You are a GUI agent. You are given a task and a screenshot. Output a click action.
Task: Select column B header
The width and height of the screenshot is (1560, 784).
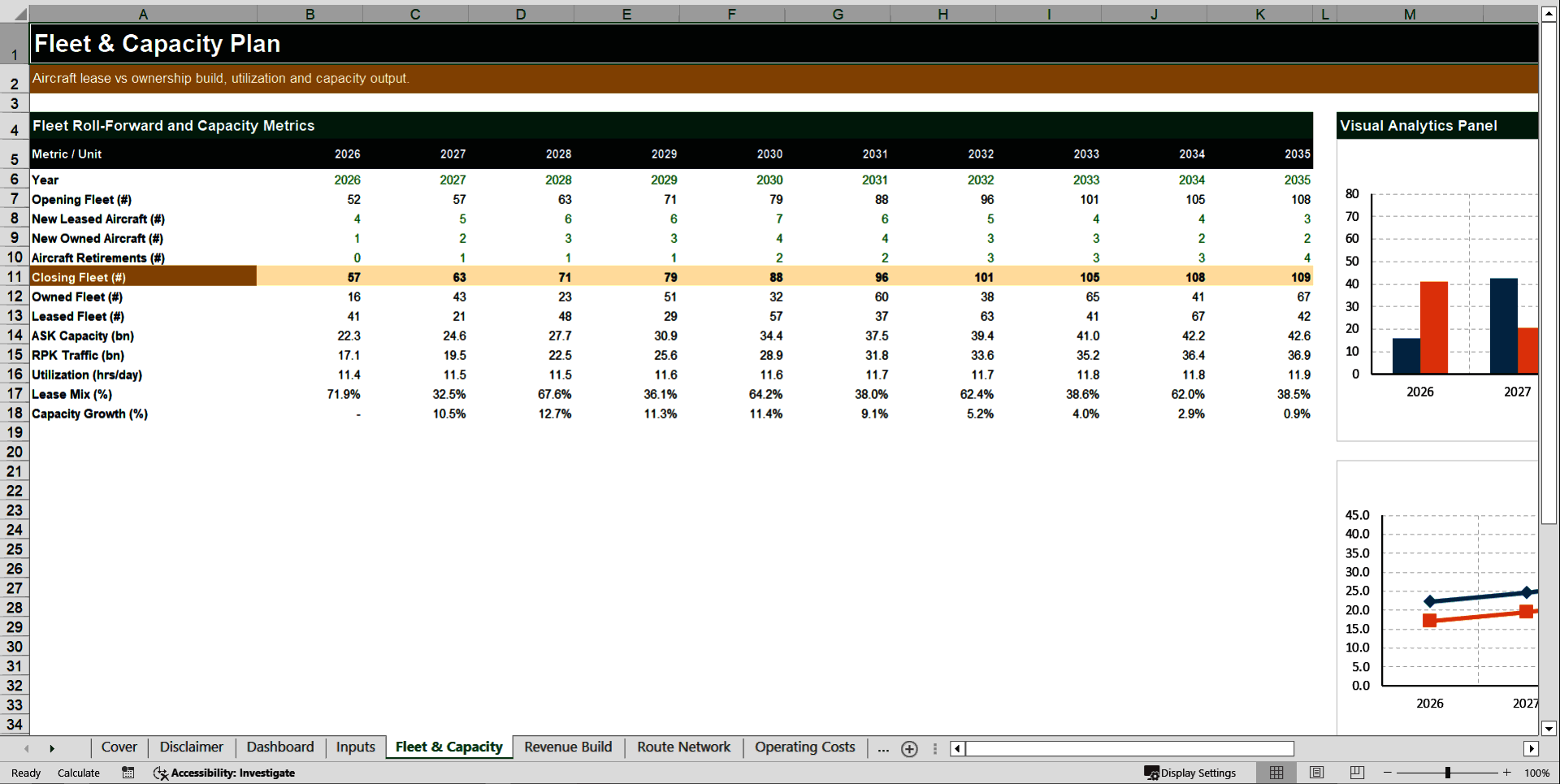[x=310, y=14]
